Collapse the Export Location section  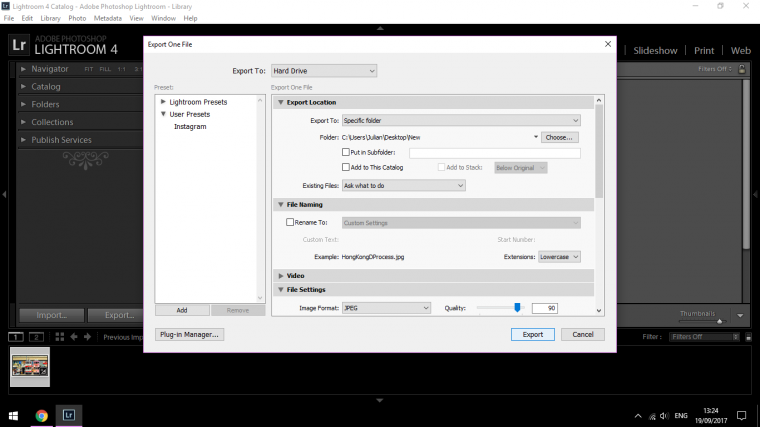[x=281, y=102]
